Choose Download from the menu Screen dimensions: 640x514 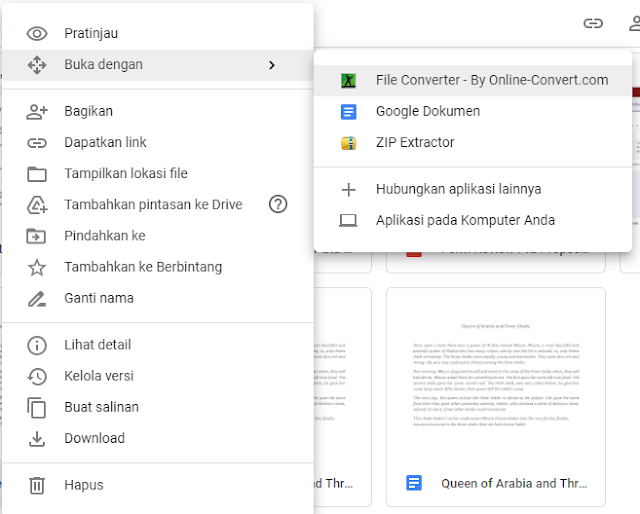pyautogui.click(x=158, y=438)
